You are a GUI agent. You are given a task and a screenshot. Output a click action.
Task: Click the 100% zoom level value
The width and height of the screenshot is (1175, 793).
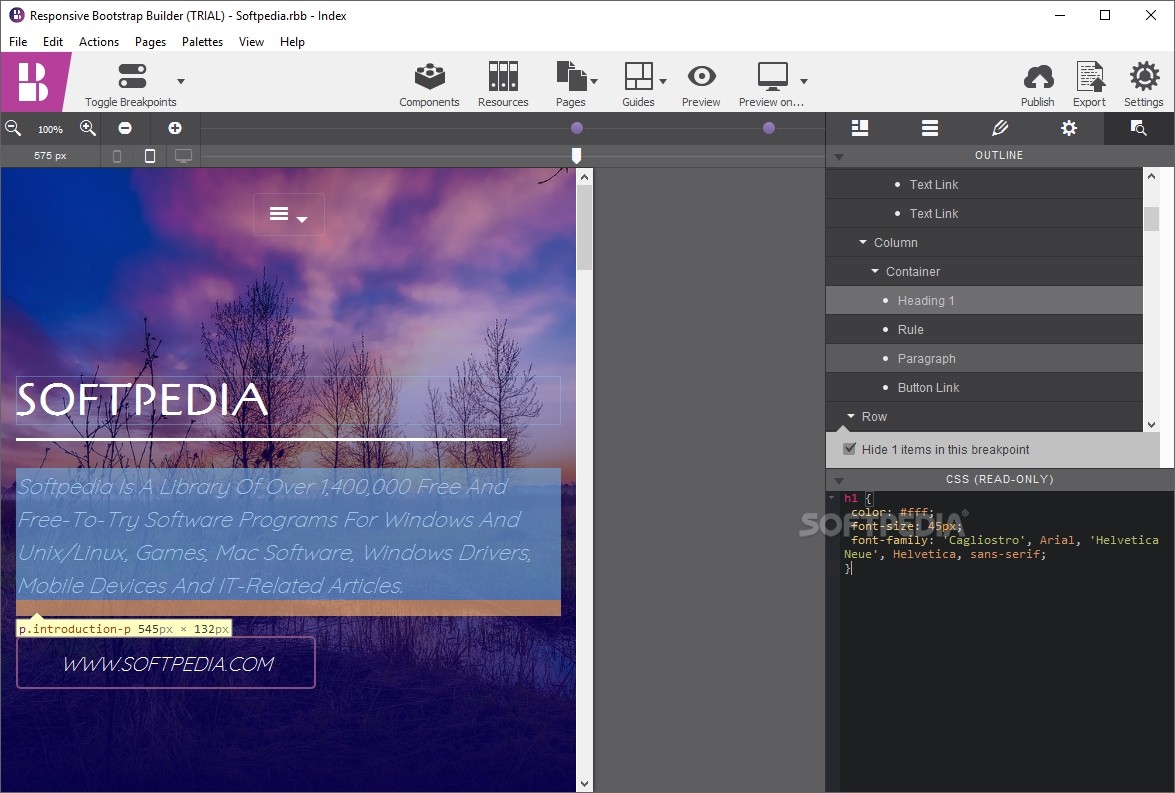coord(50,129)
